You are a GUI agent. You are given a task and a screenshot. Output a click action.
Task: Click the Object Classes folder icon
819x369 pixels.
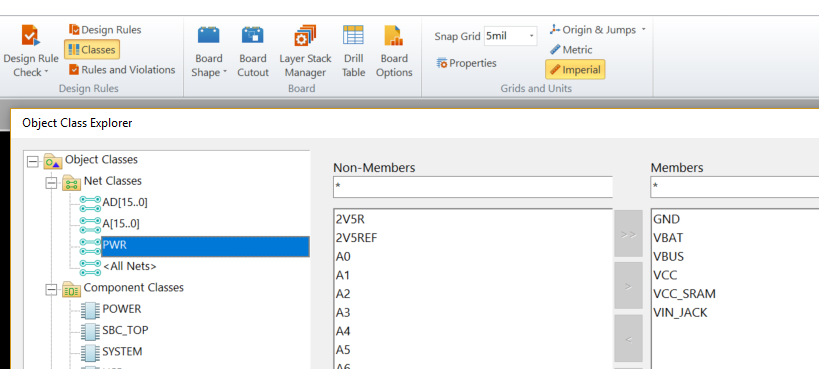coord(53,162)
